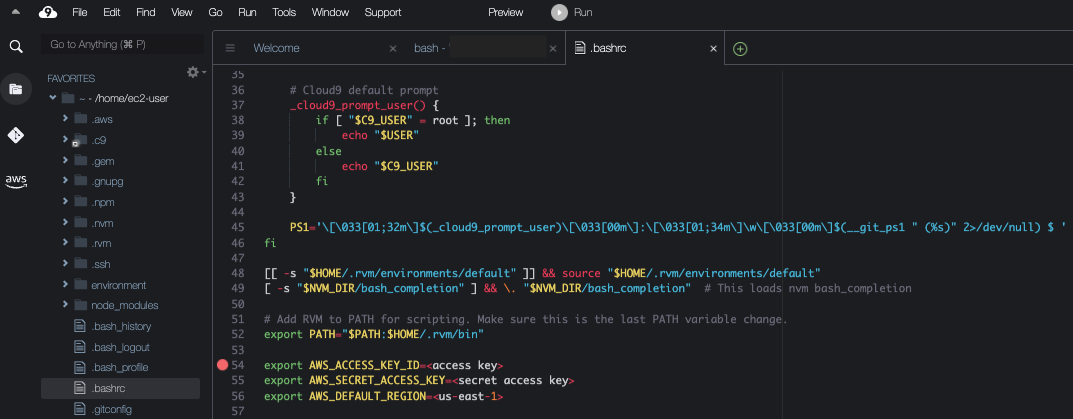Expand the .gem folder
Screen dimensions: 1073x419
click(65, 160)
